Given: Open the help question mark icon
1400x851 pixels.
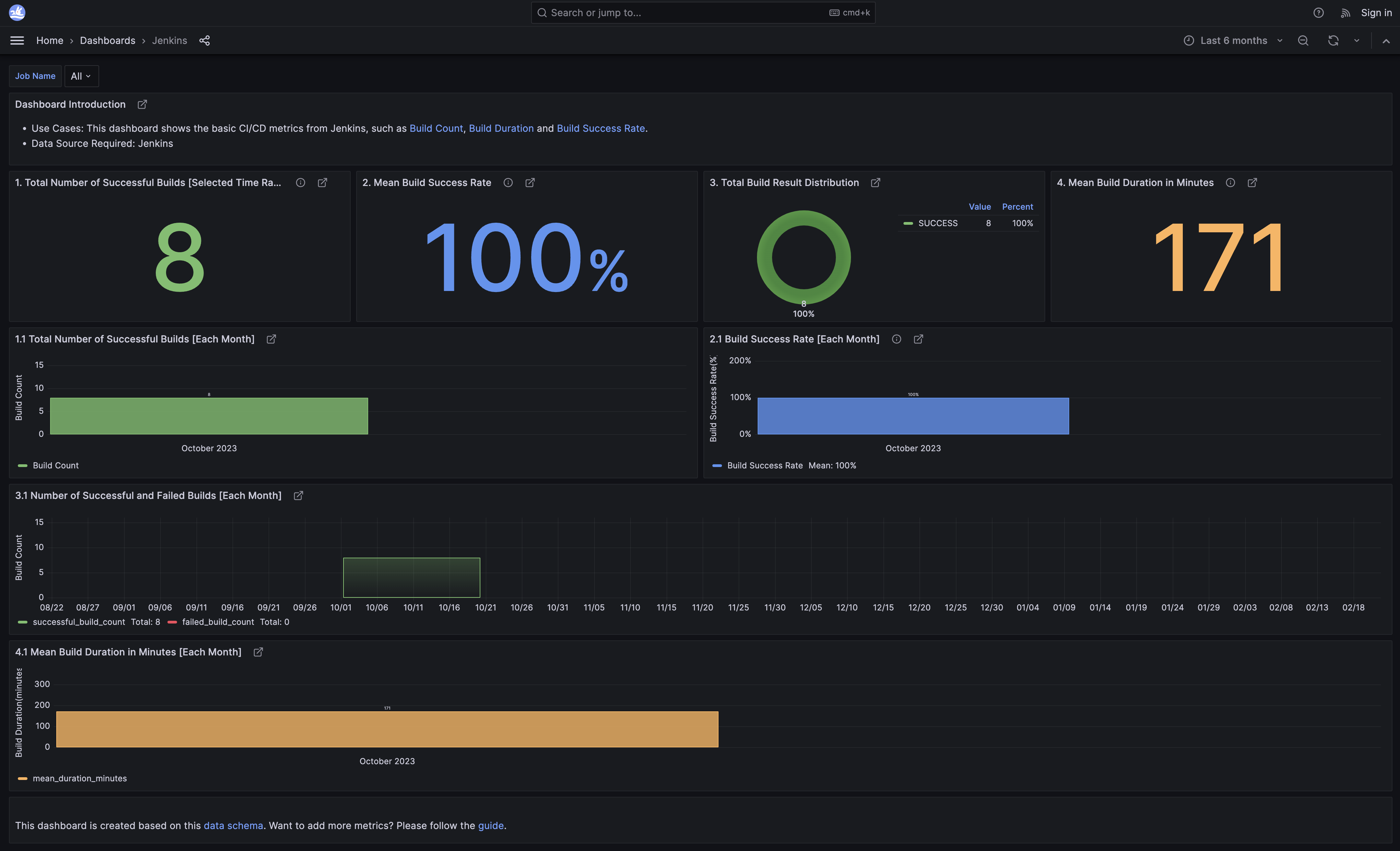Looking at the screenshot, I should (1318, 12).
